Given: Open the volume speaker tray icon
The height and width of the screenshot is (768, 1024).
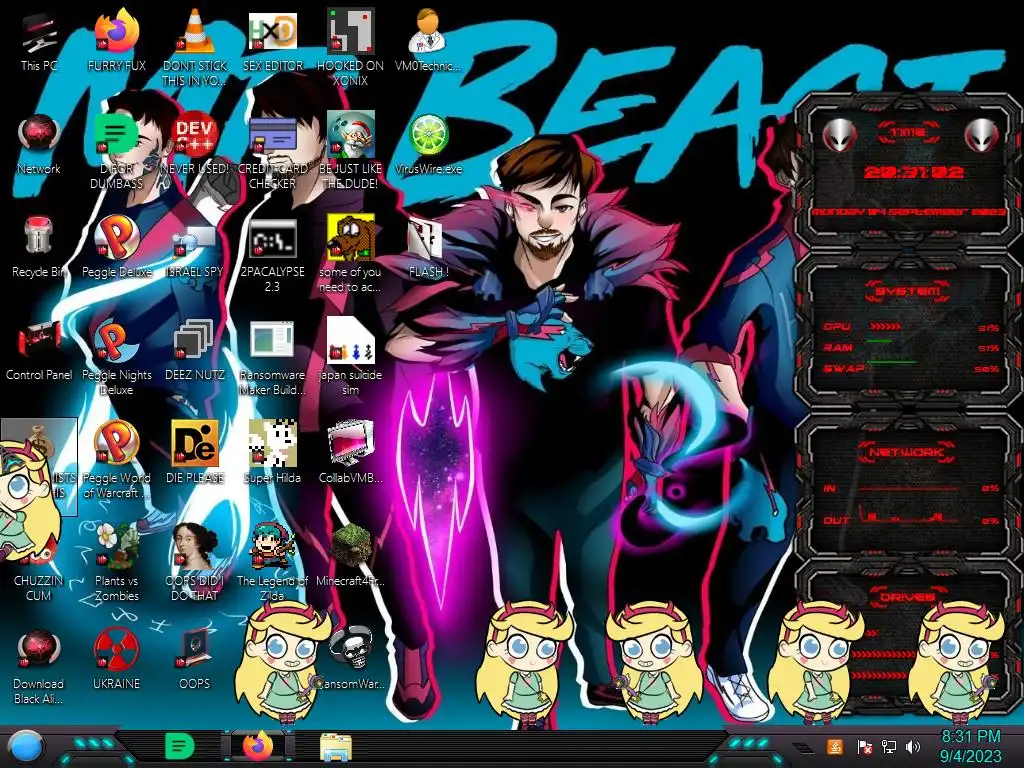Looking at the screenshot, I should tap(913, 746).
